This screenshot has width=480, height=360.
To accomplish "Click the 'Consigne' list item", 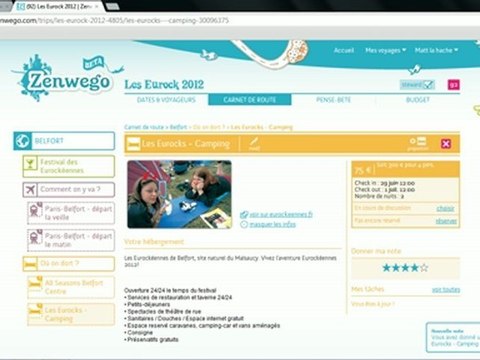I will (140, 333).
